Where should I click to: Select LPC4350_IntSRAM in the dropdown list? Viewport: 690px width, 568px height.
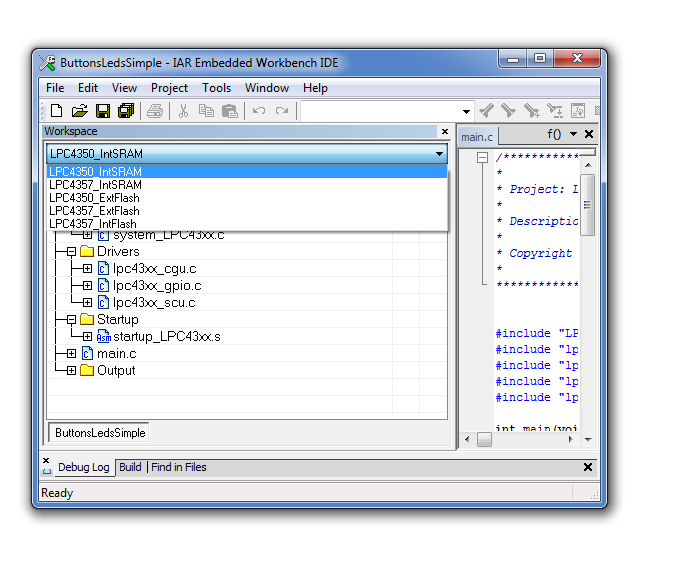tap(247, 172)
